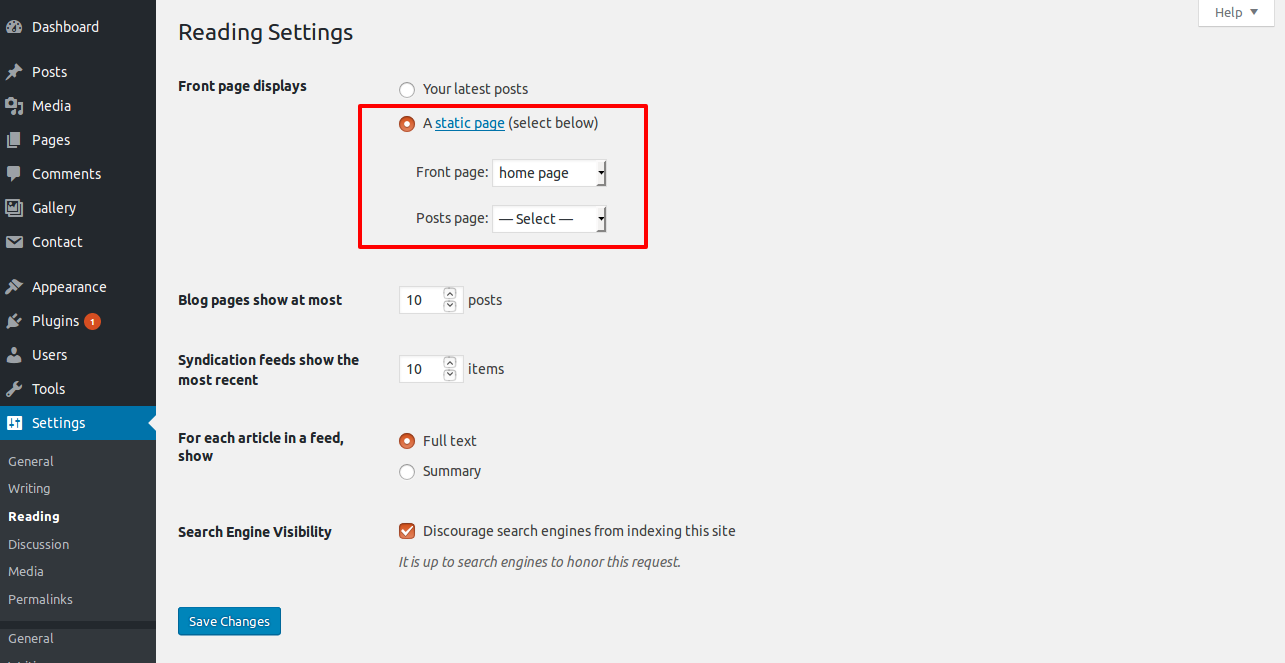Expand the Help tab at top right
This screenshot has width=1285, height=663.
click(x=1236, y=12)
